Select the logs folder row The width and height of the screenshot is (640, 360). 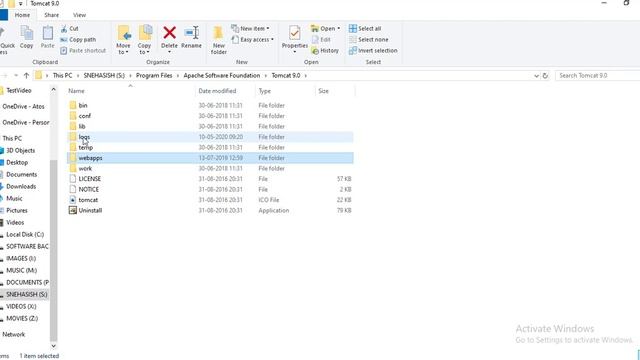[x=210, y=137]
